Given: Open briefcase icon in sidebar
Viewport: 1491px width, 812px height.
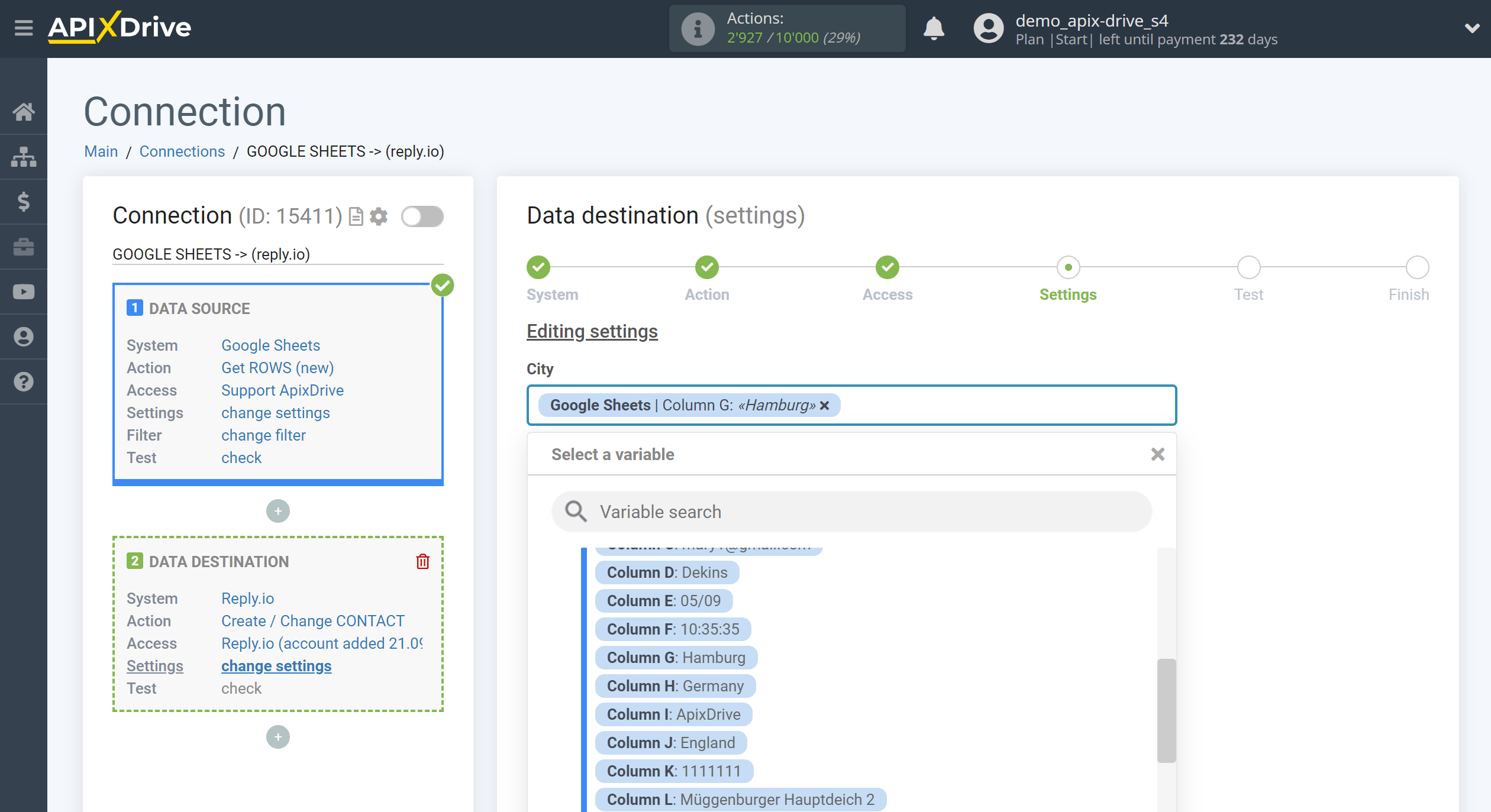Looking at the screenshot, I should coord(24,247).
